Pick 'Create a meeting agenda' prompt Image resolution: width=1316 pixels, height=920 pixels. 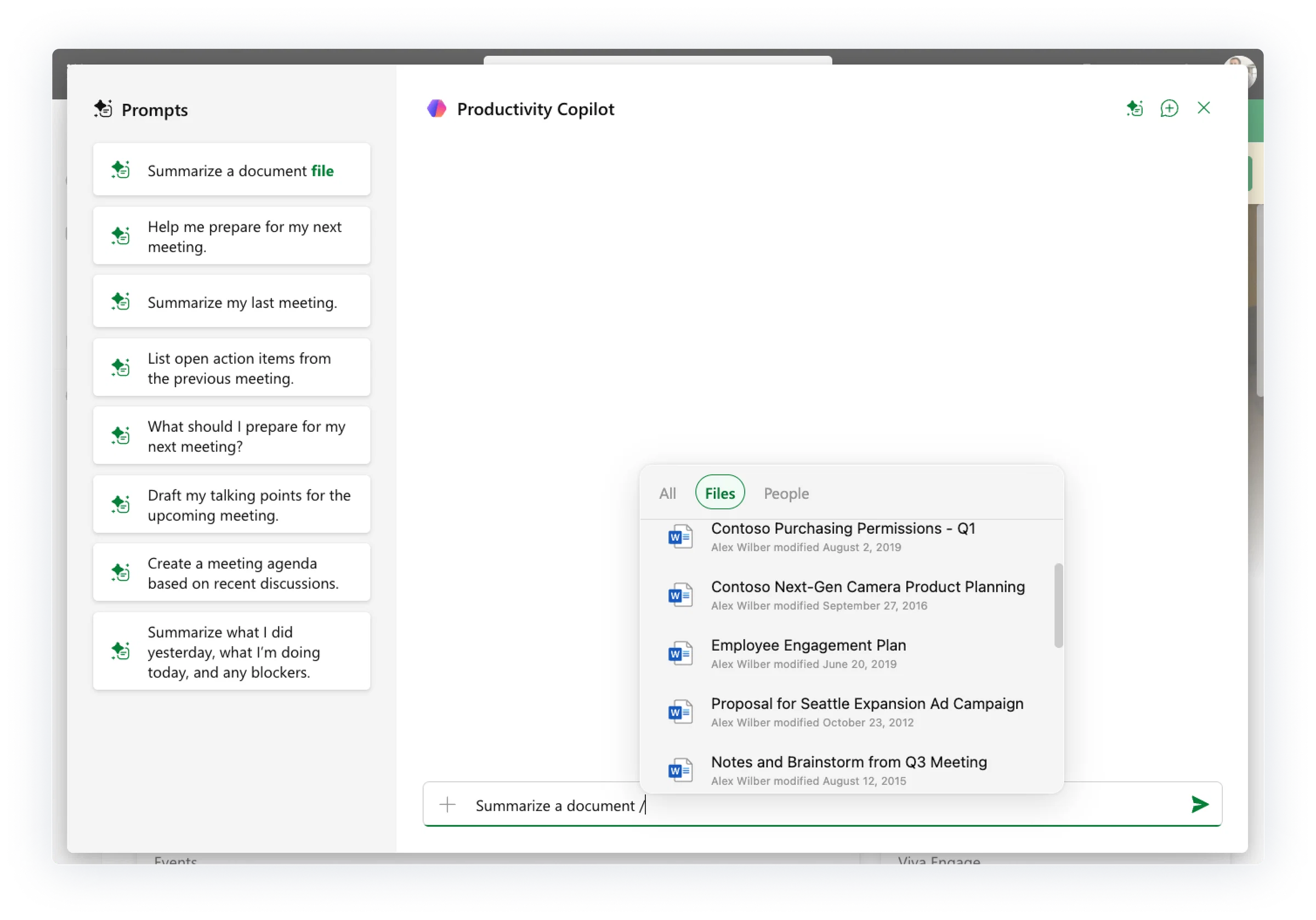point(231,573)
